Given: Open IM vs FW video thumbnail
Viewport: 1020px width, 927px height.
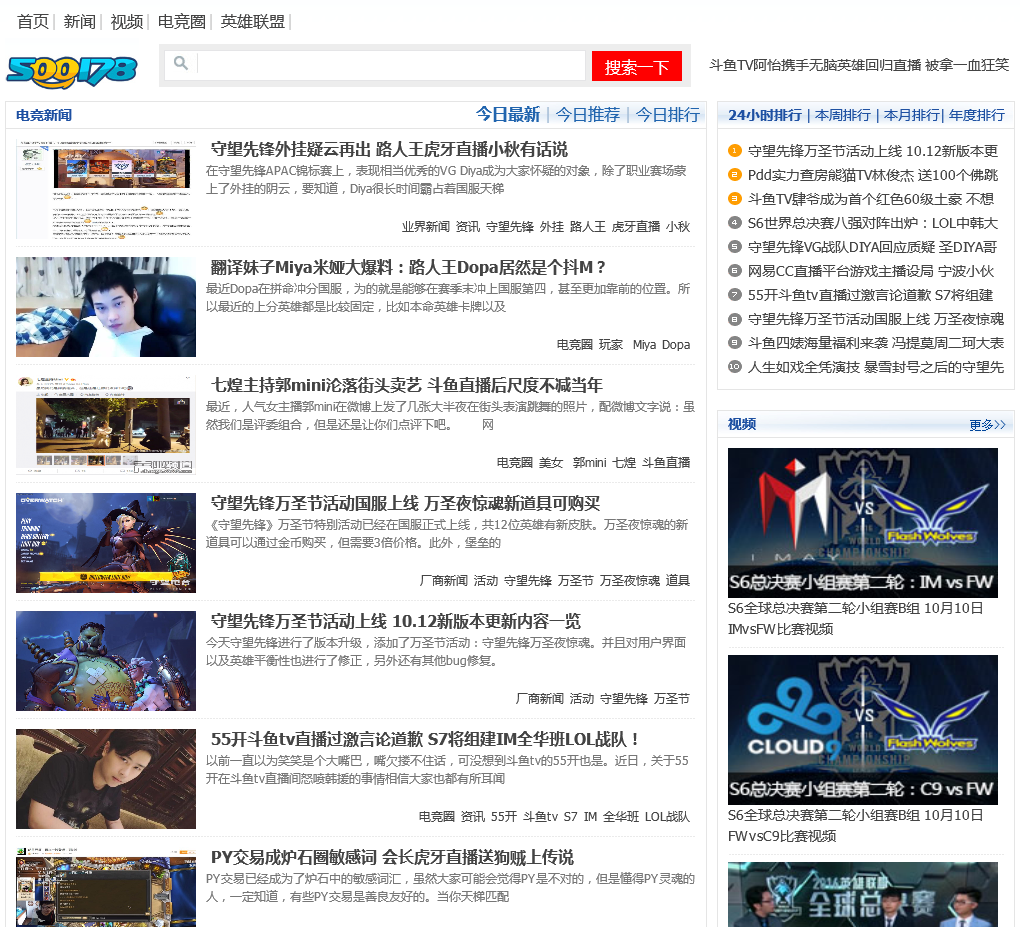Looking at the screenshot, I should pos(863,522).
